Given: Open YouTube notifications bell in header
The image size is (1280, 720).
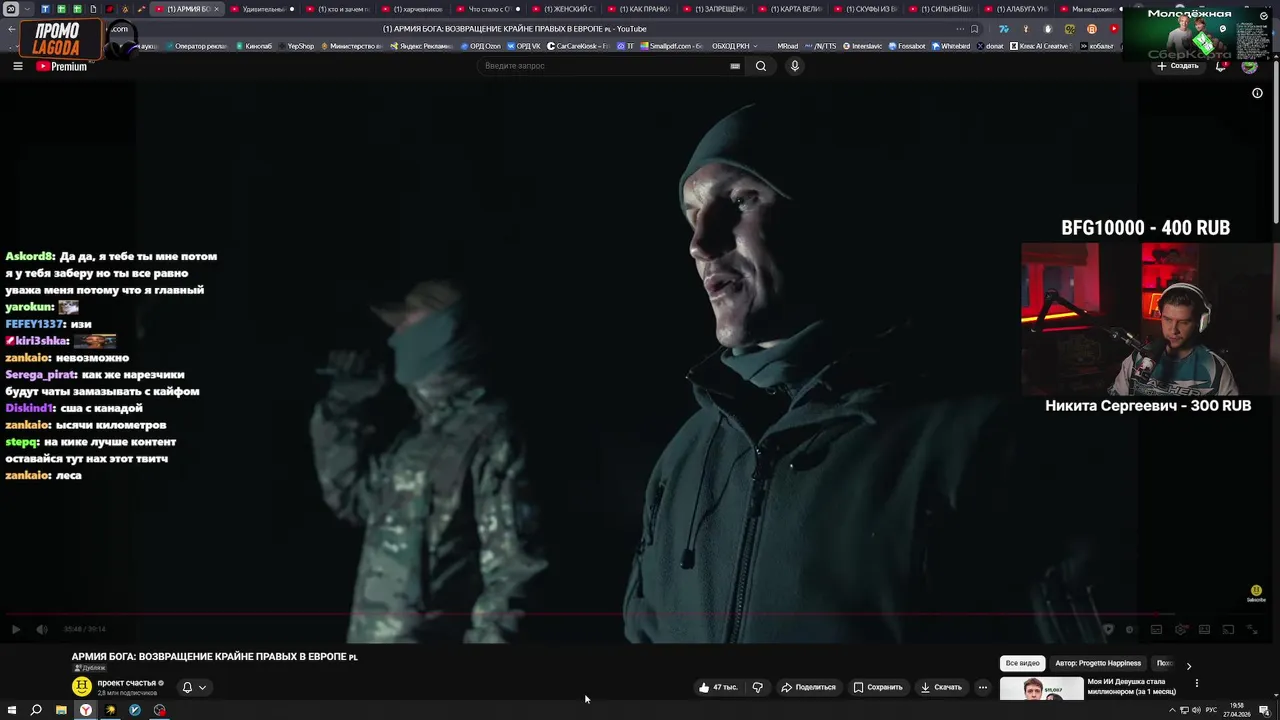Looking at the screenshot, I should (x=1221, y=66).
